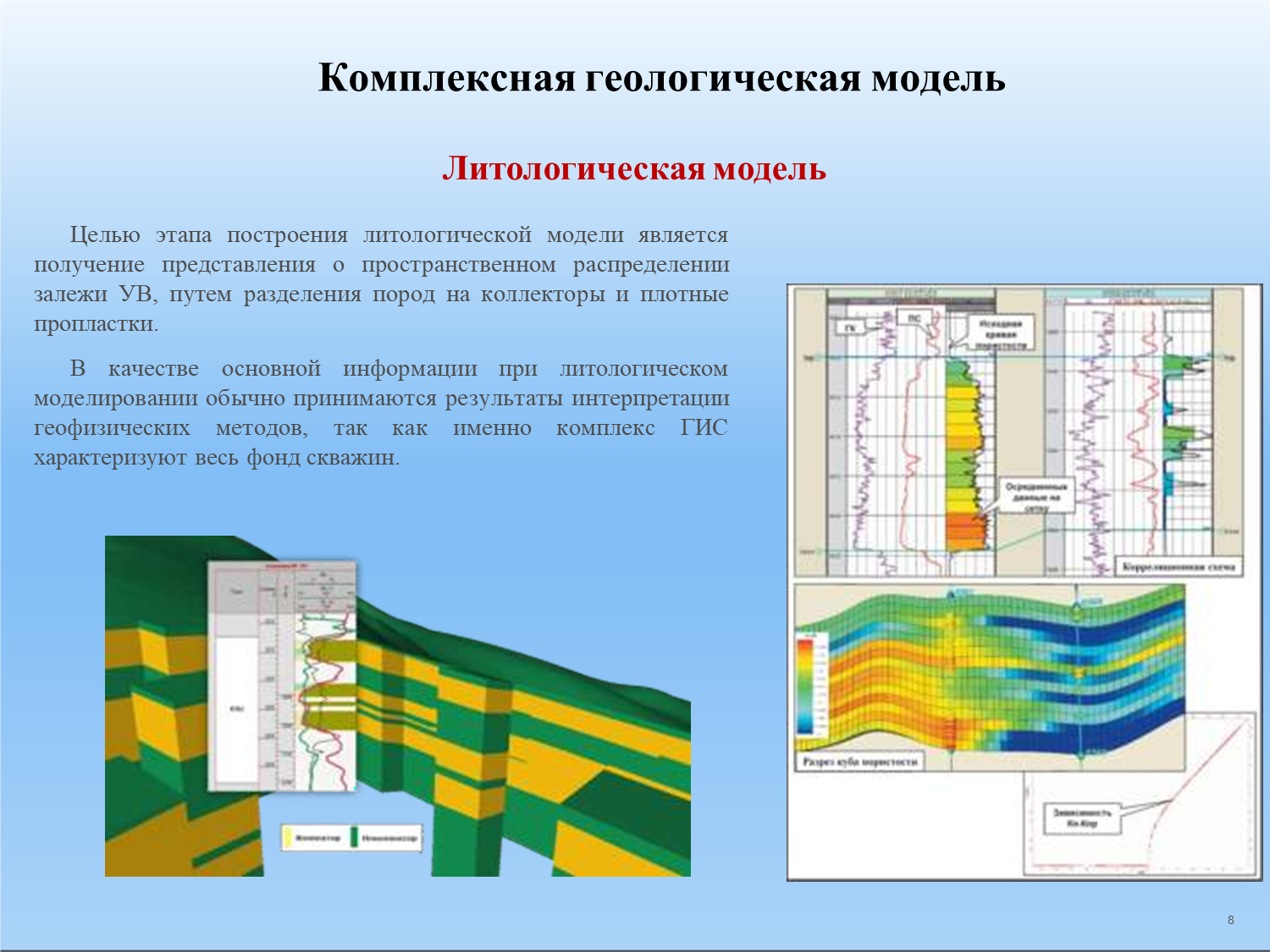The width and height of the screenshot is (1270, 952).
Task: Click the slide title 'Комплексная геологическая модель'
Action: coord(661,78)
